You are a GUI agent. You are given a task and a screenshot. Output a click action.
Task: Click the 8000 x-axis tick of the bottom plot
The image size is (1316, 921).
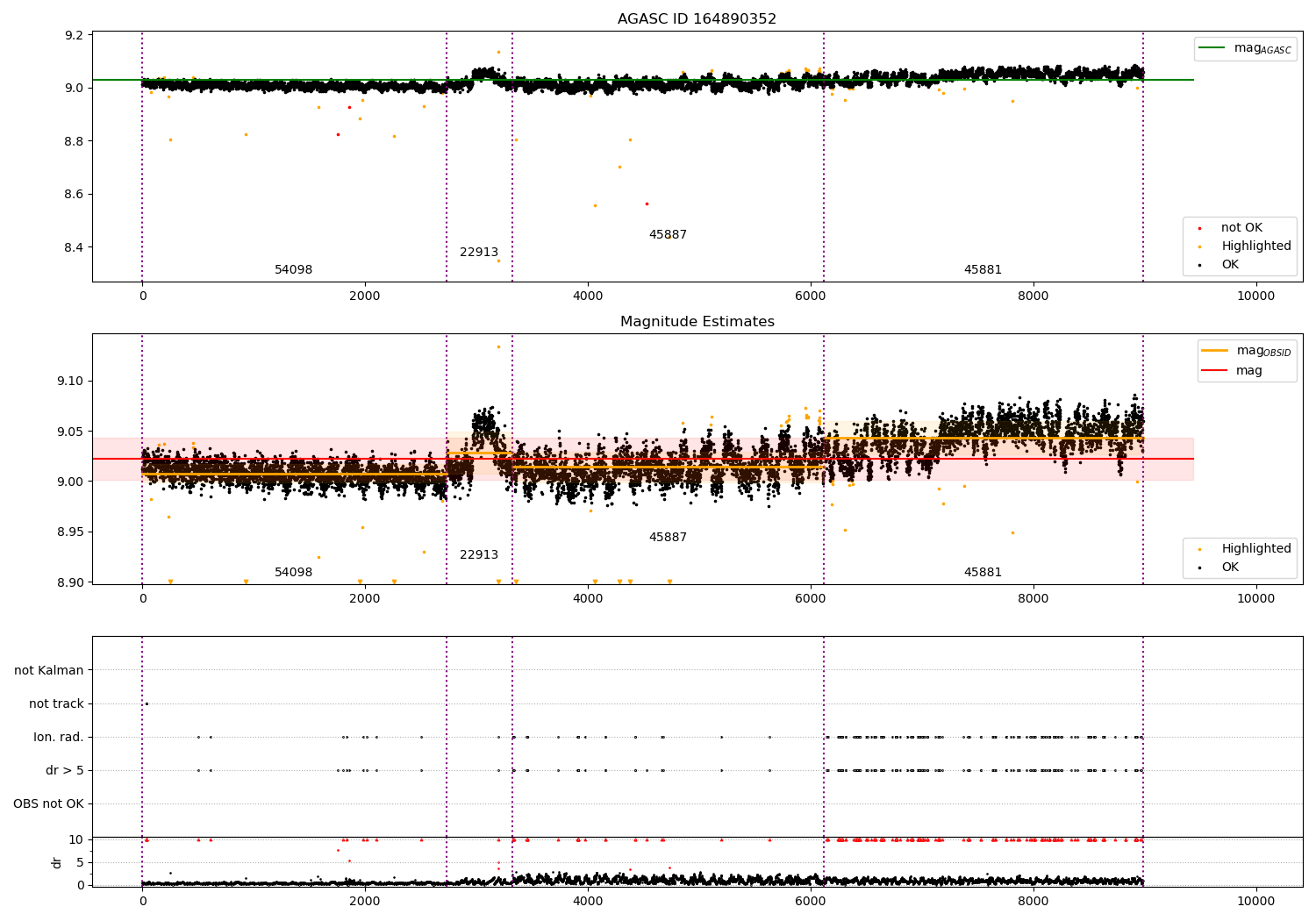(x=1033, y=901)
